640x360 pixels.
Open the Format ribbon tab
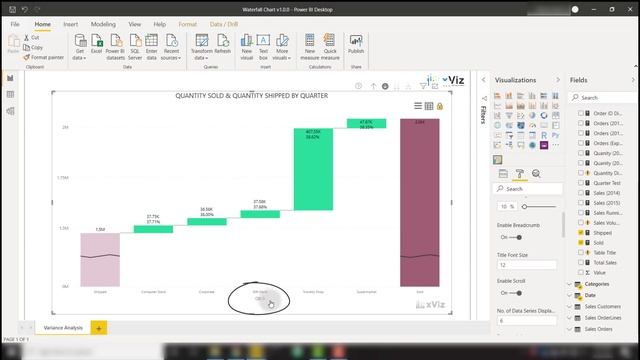tap(187, 24)
